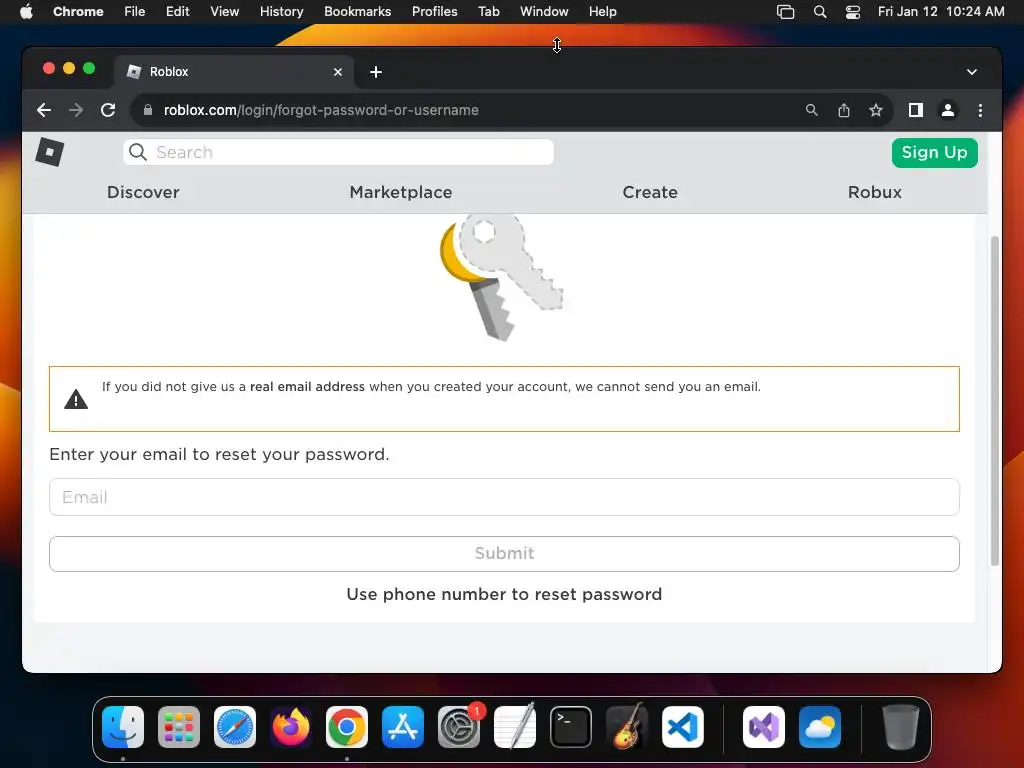The image size is (1024, 768).
Task: Open the View menu
Action: (x=224, y=12)
